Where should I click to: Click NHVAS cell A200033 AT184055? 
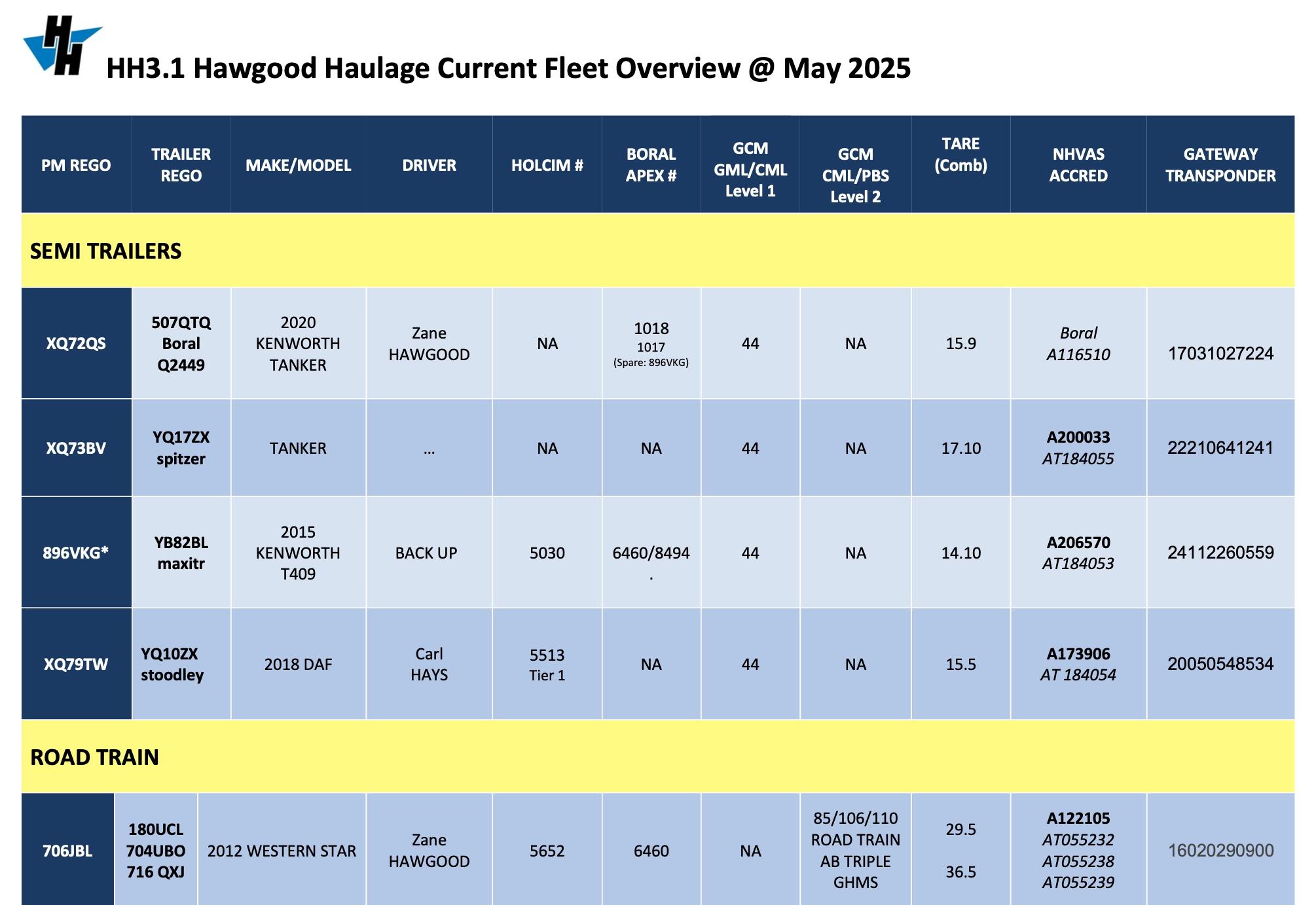pyautogui.click(x=1078, y=448)
